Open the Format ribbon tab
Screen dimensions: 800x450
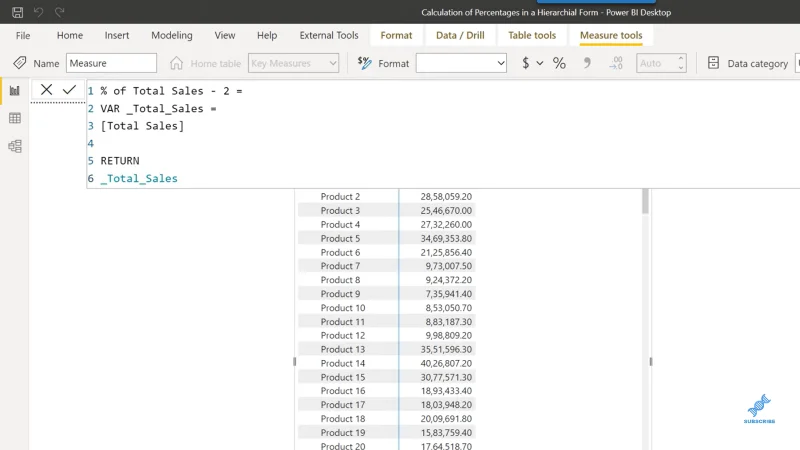(396, 35)
